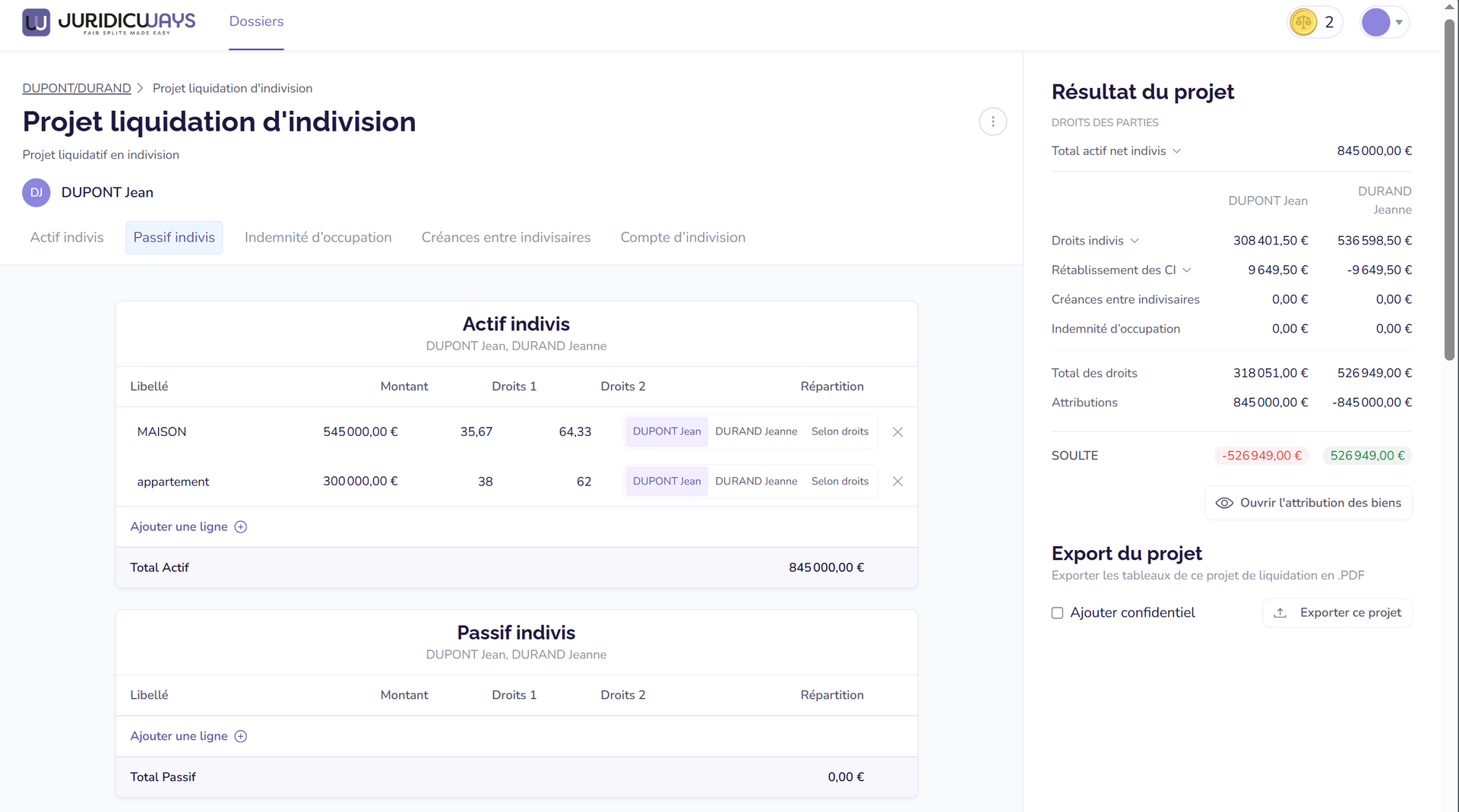Assign MAISON to DURAND Jeanne
The image size is (1459, 812).
click(x=755, y=431)
